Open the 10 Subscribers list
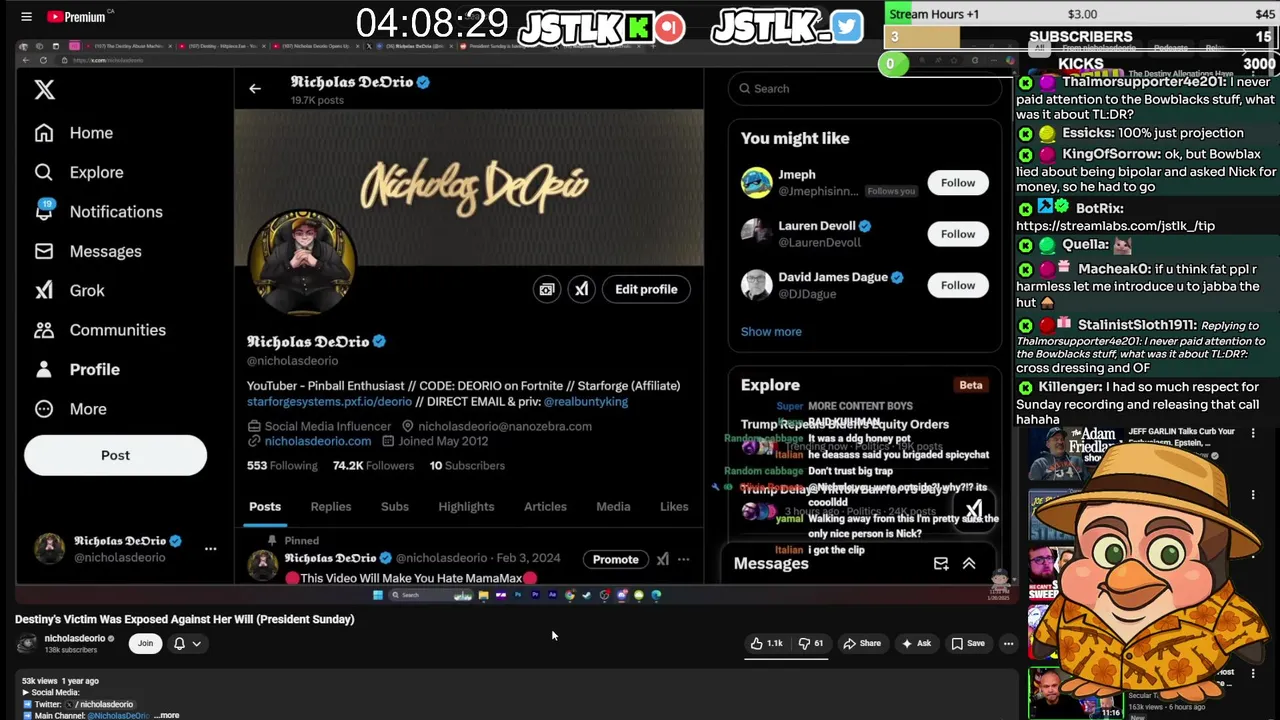 467,465
